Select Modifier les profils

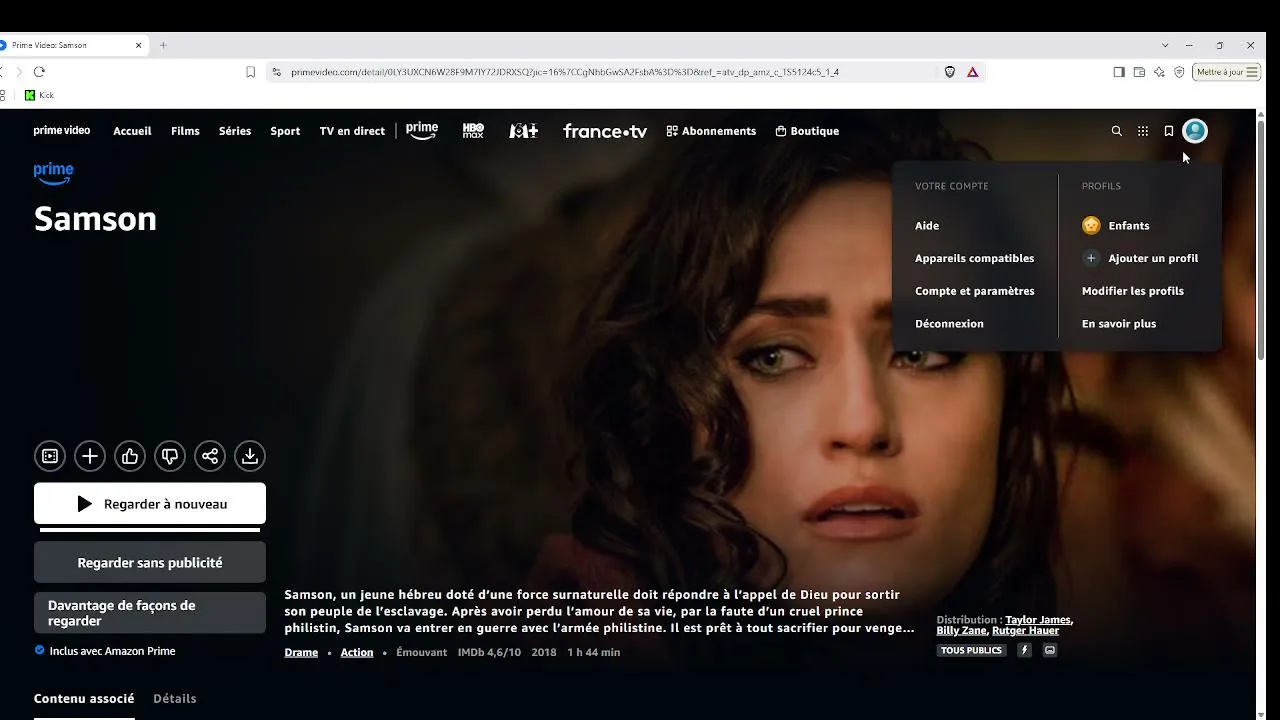tap(1133, 291)
